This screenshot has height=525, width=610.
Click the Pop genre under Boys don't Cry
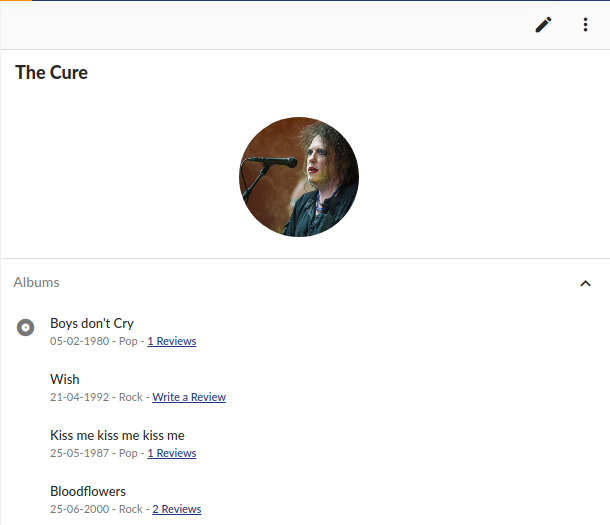[128, 341]
